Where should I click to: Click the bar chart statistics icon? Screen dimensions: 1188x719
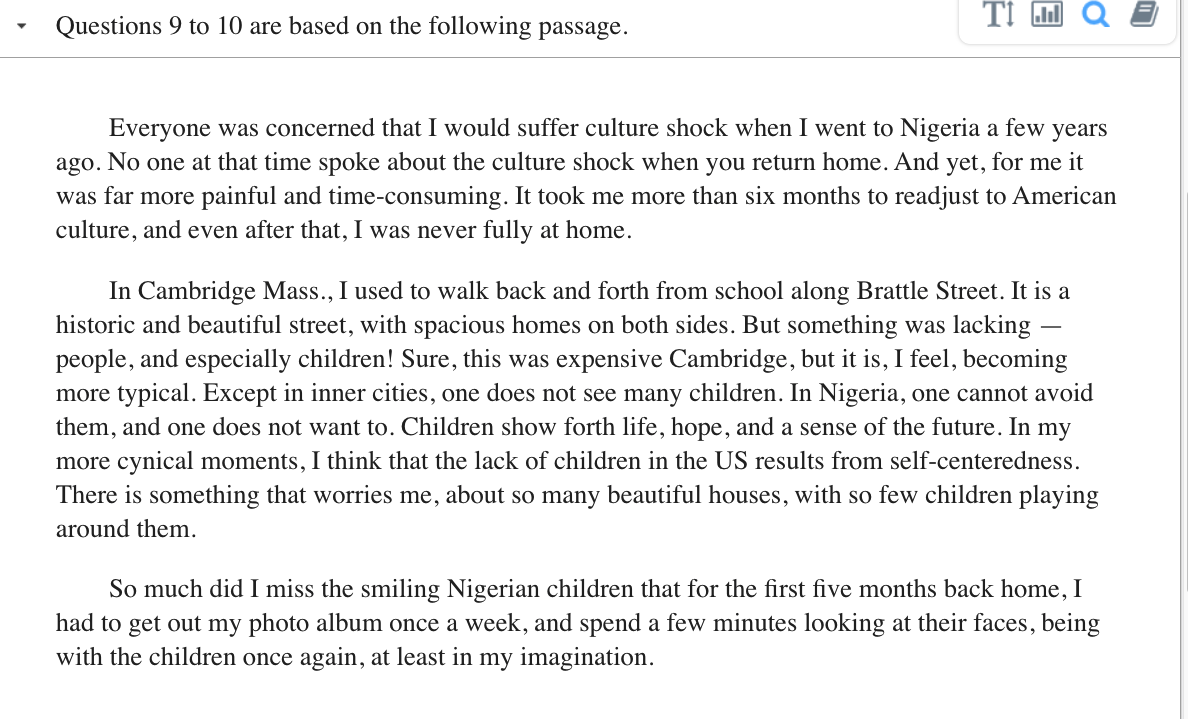click(1046, 14)
